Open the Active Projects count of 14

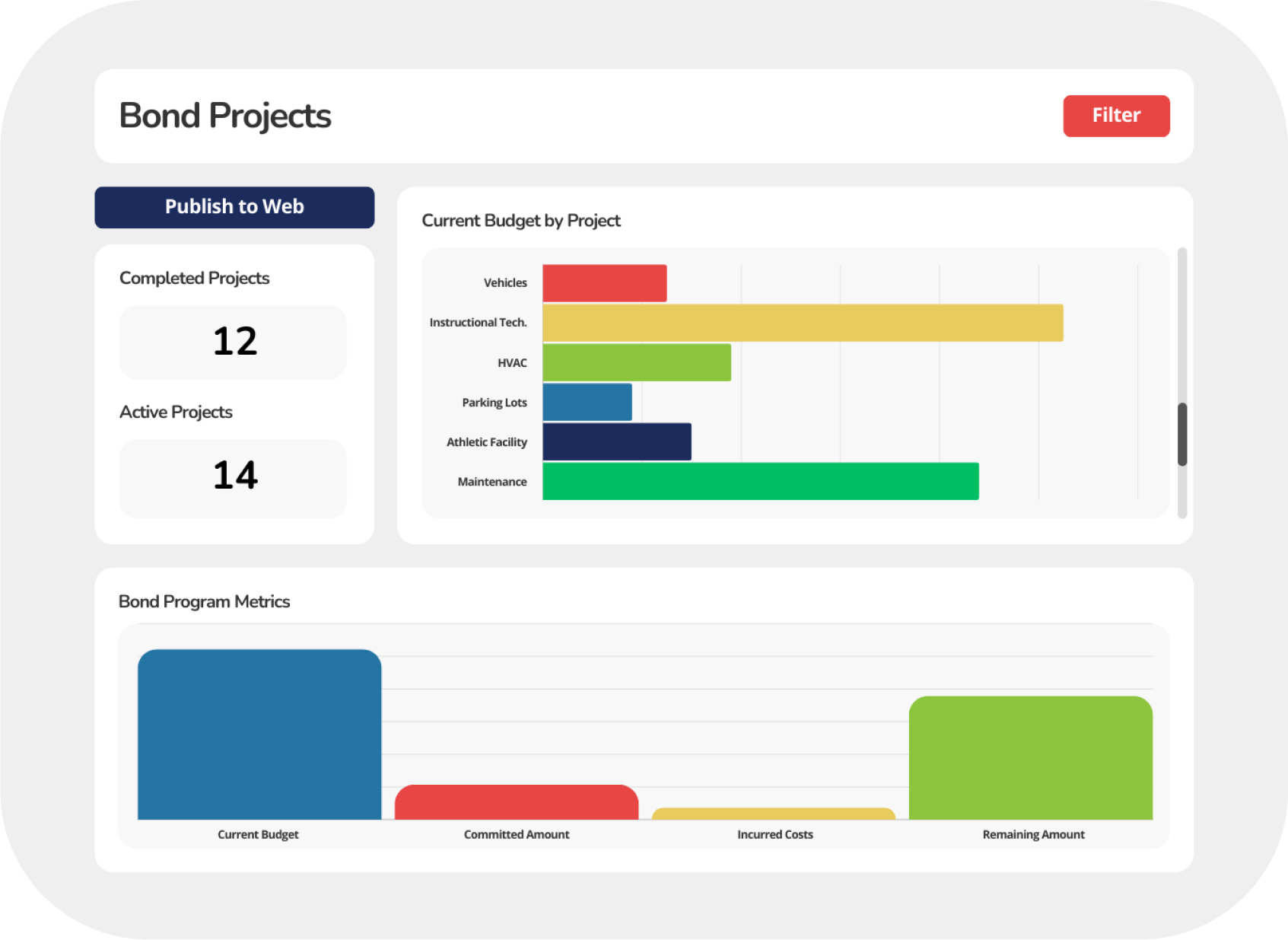click(234, 476)
